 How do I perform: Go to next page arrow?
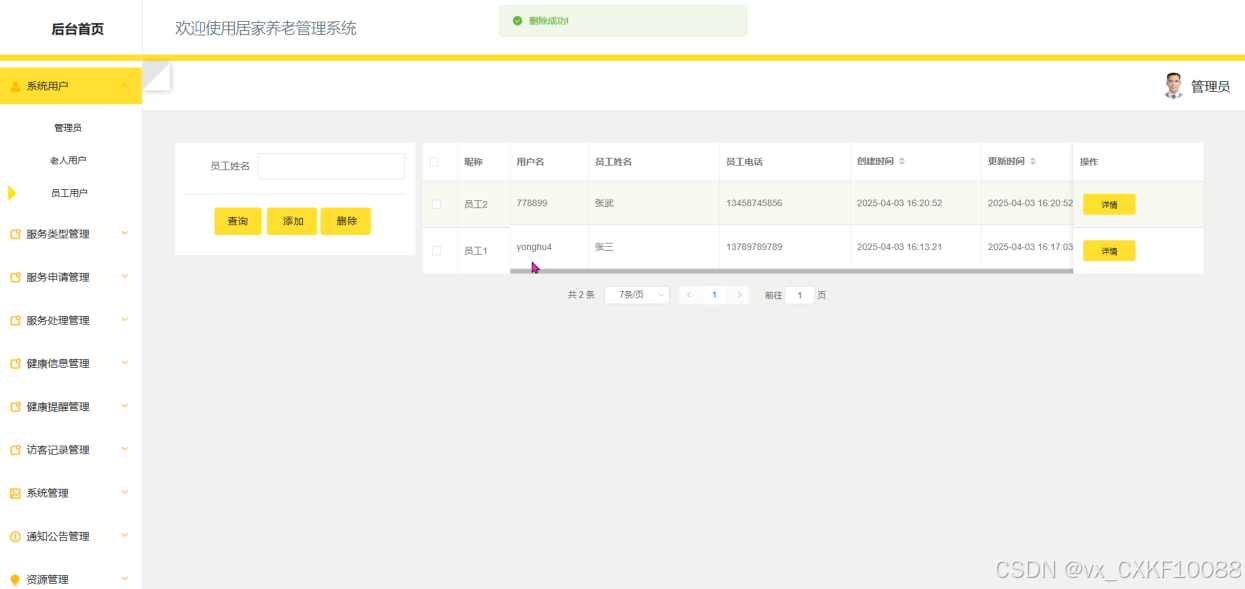(x=739, y=295)
